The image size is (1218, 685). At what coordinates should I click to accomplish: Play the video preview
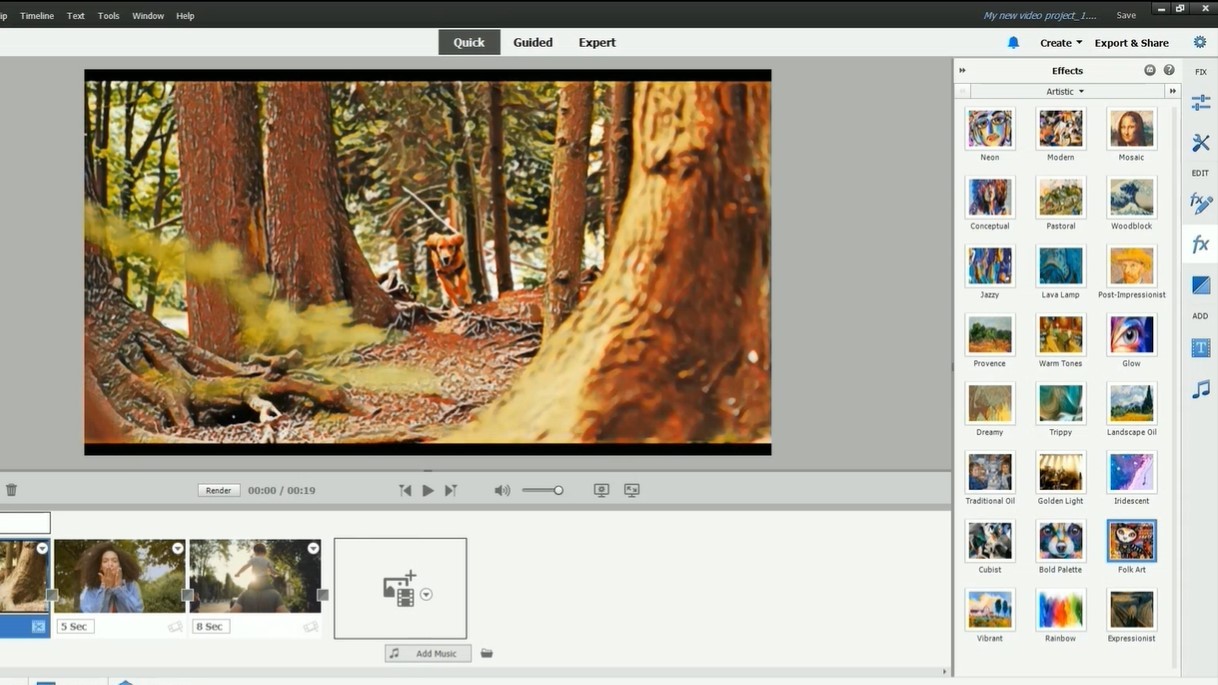[x=428, y=490]
